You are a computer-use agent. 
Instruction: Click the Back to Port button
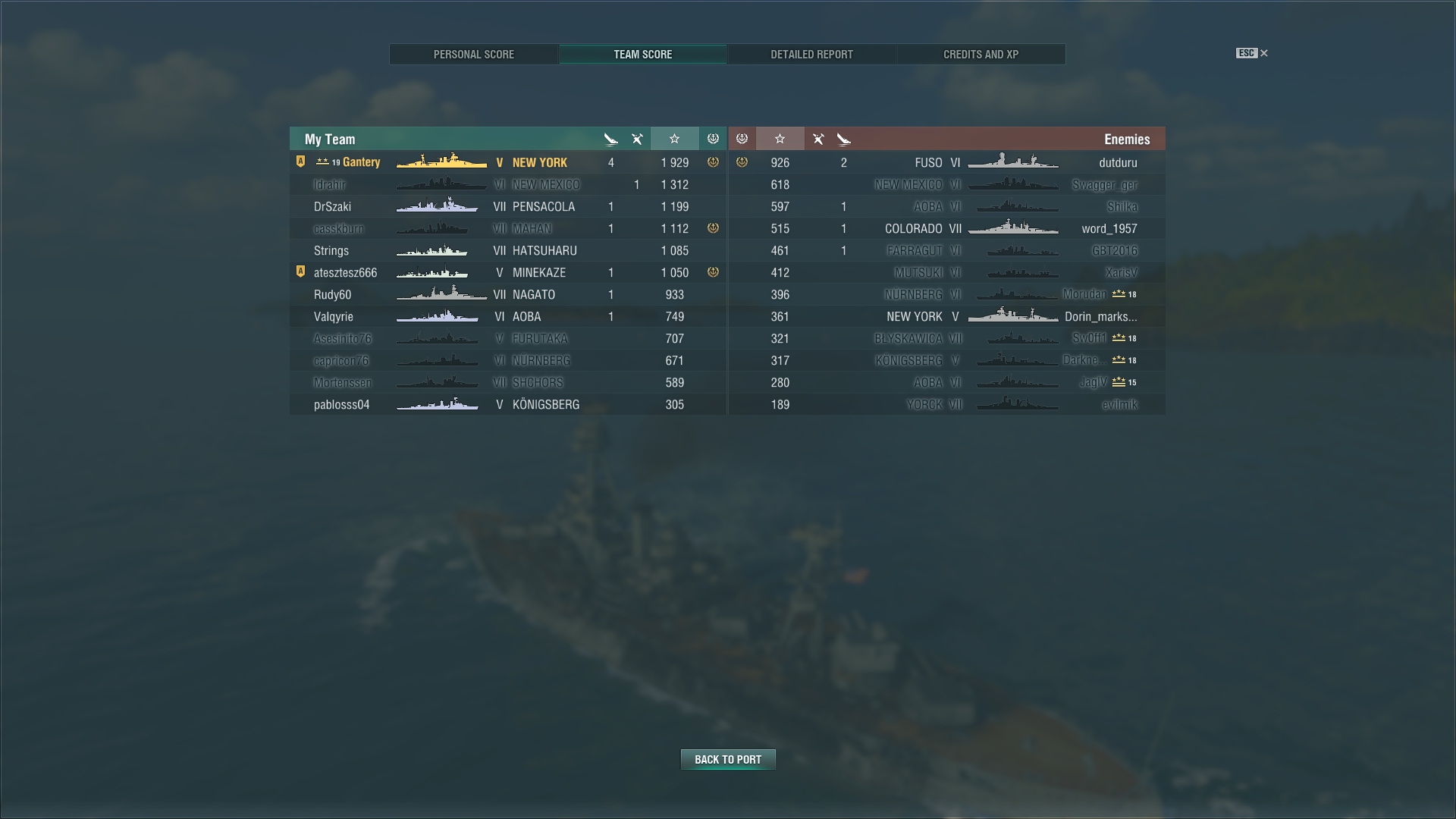coord(728,759)
